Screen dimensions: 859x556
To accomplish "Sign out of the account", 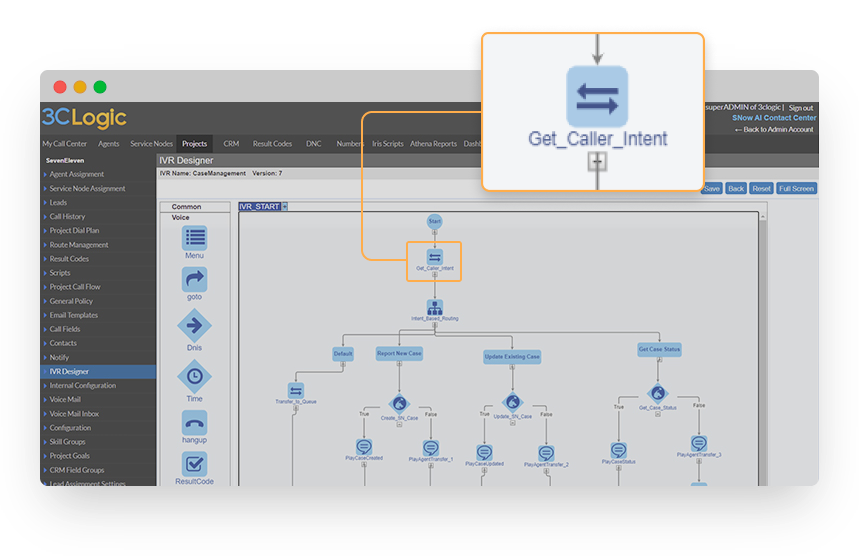I will (800, 108).
